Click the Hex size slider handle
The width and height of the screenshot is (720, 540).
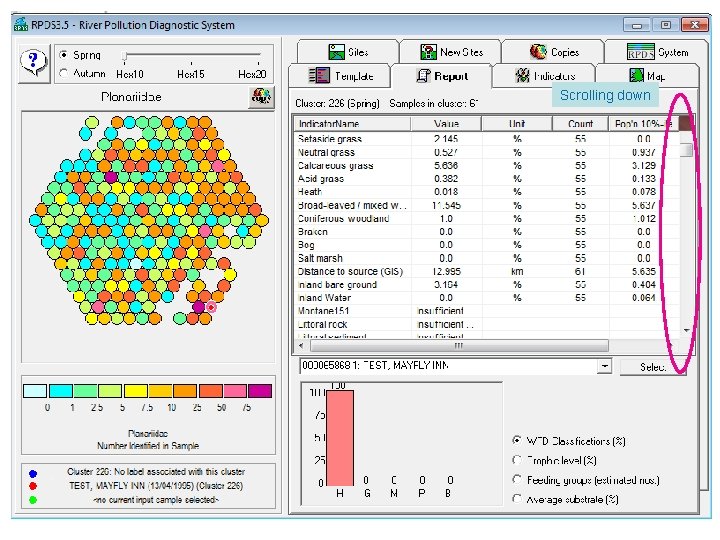coord(124,56)
